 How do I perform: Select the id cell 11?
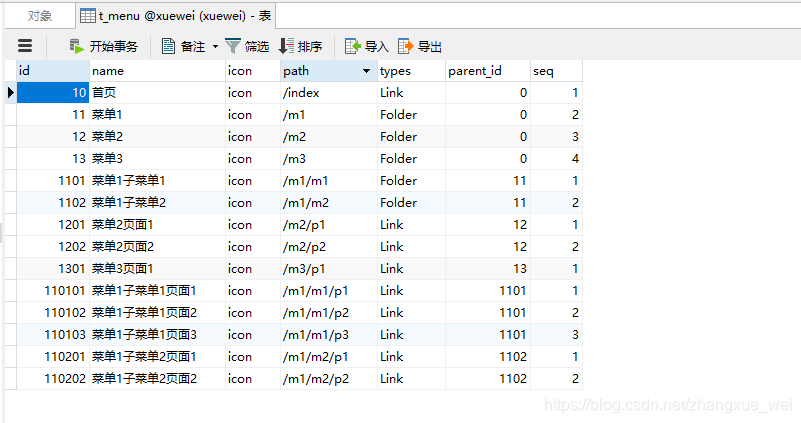tap(53, 114)
